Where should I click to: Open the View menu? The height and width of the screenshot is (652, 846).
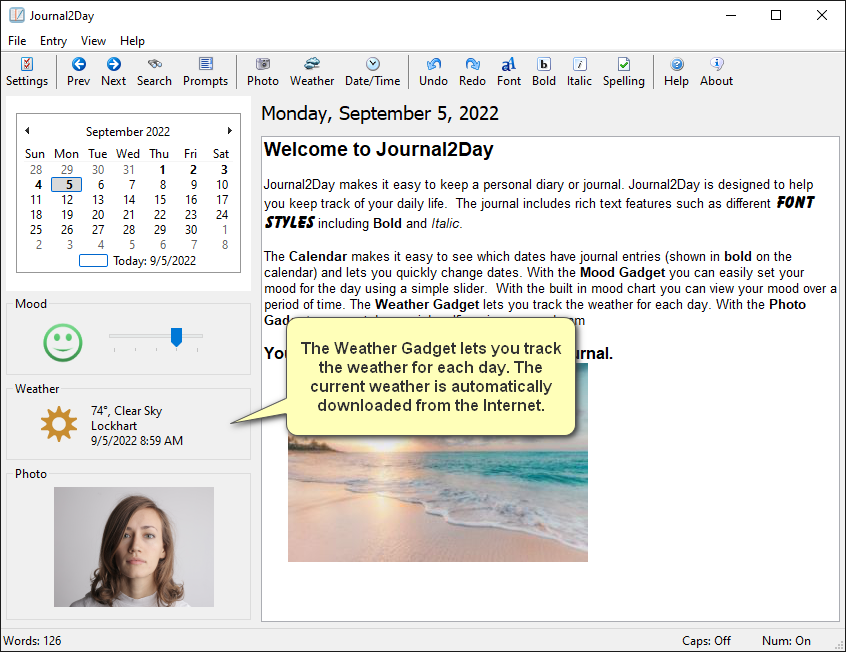pos(93,41)
